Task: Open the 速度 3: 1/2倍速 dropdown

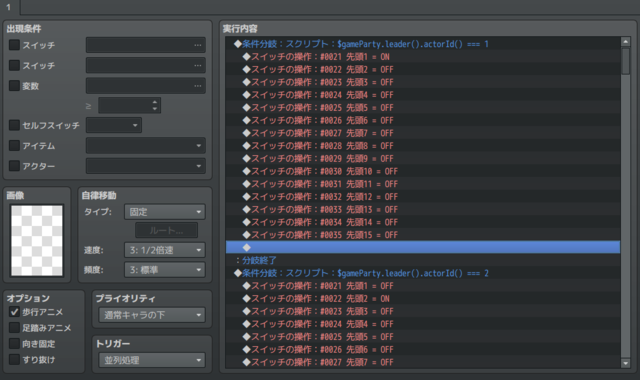Action: 164,250
